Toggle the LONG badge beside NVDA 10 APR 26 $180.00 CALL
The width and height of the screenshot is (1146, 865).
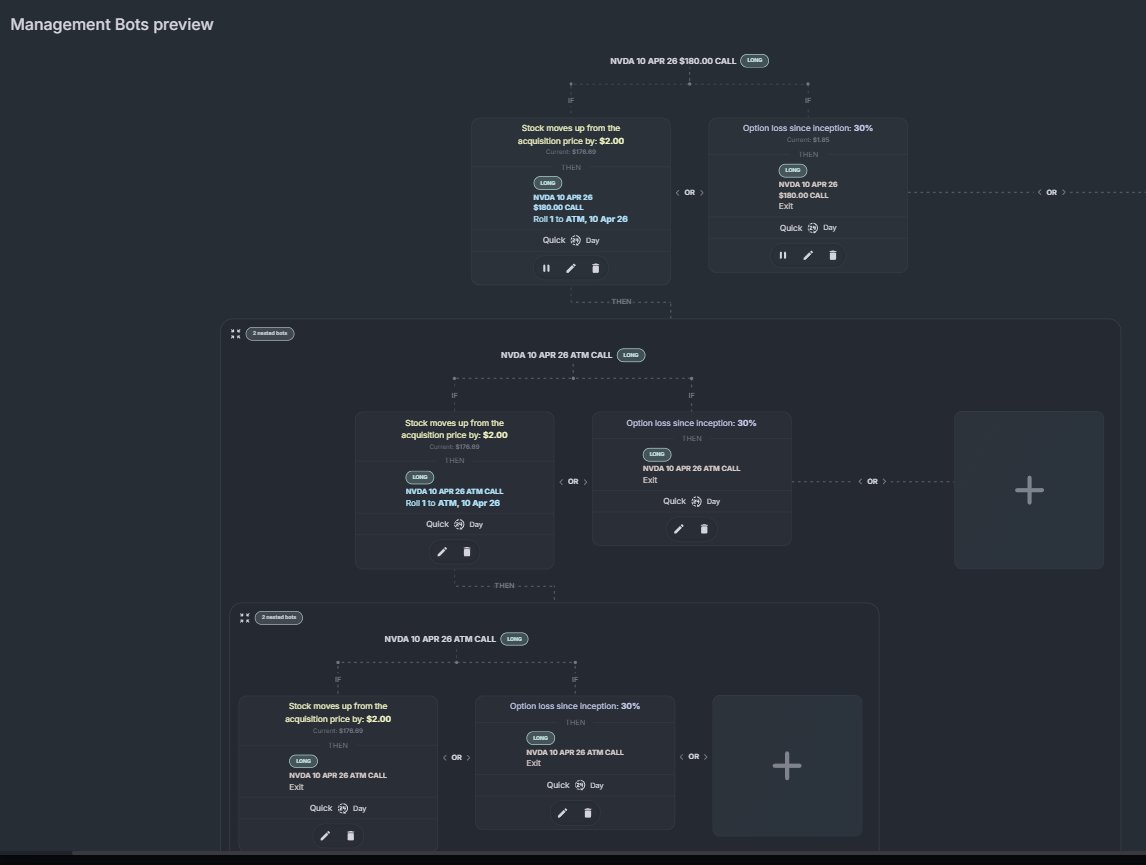point(755,60)
